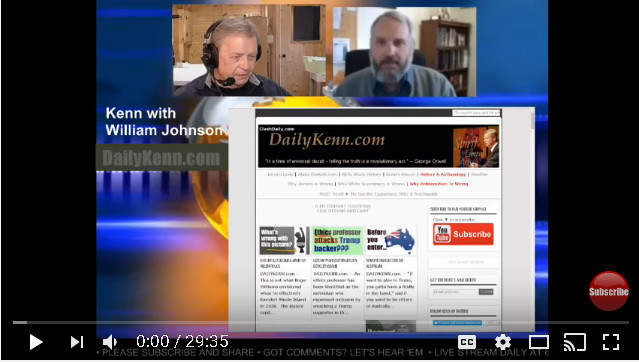639x362 pixels.
Task: Click the headset host's webcam feed
Action: [249, 51]
